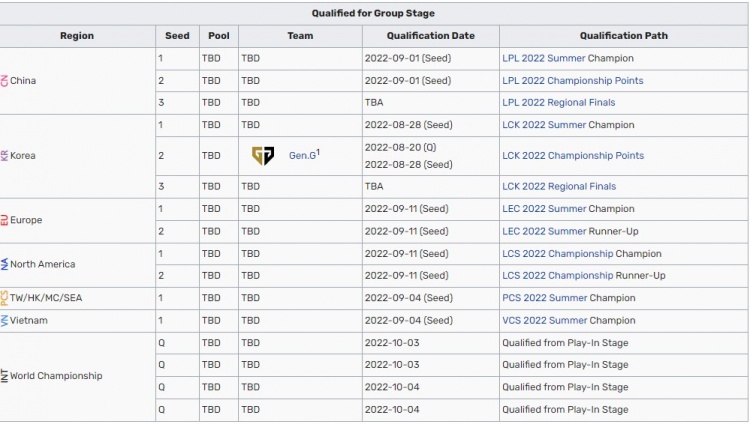Open LCS 2022 Championship link in Champion row
The height and width of the screenshot is (424, 750).
pyautogui.click(x=557, y=254)
